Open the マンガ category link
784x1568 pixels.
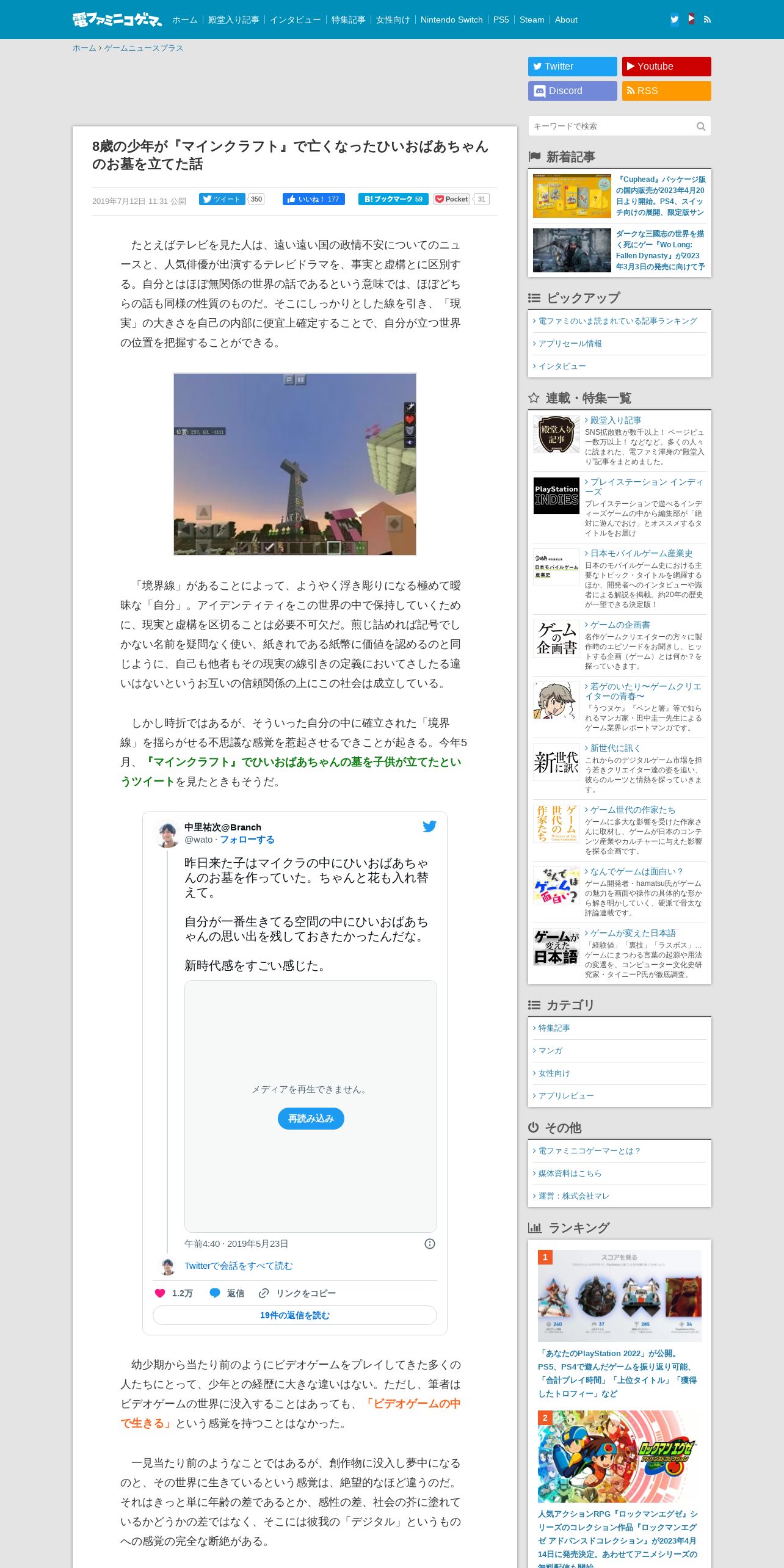click(550, 1051)
